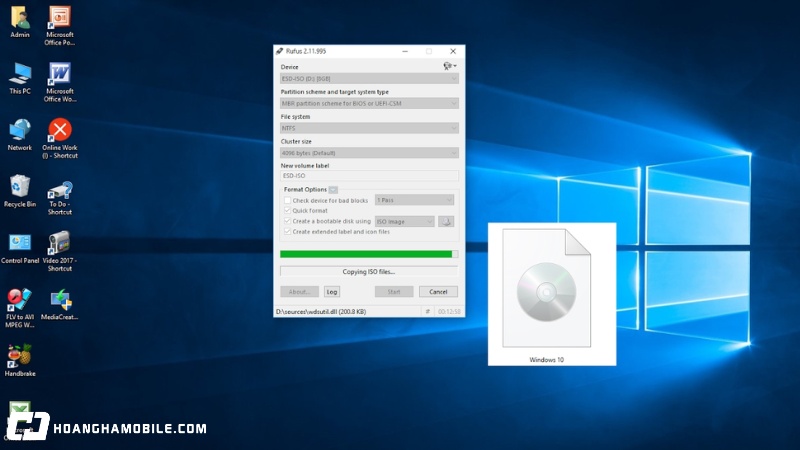The height and width of the screenshot is (450, 800).
Task: Launch the MediaCreationTool icon
Action: pyautogui.click(x=60, y=304)
